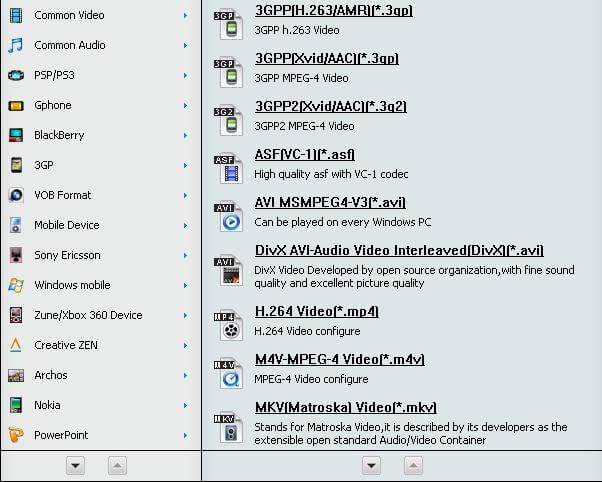Viewport: 602px width, 482px height.
Task: Expand the Common Video submenu arrow
Action: [186, 15]
